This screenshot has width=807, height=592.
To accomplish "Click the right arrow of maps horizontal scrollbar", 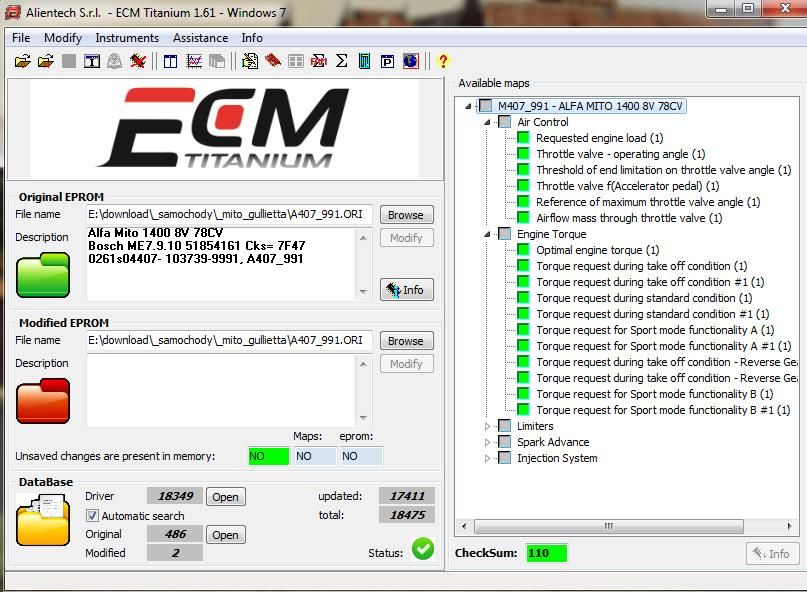I will tap(790, 526).
